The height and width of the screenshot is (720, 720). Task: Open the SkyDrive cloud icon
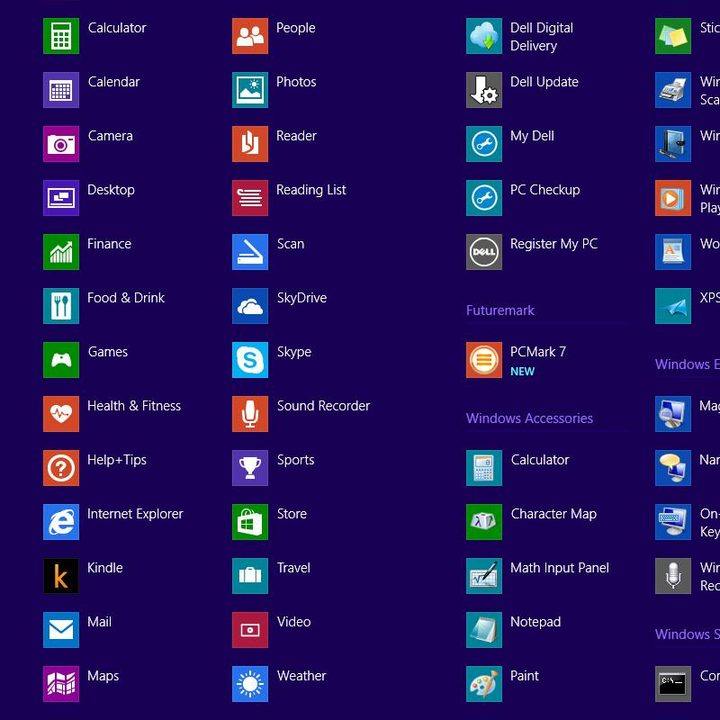point(250,306)
